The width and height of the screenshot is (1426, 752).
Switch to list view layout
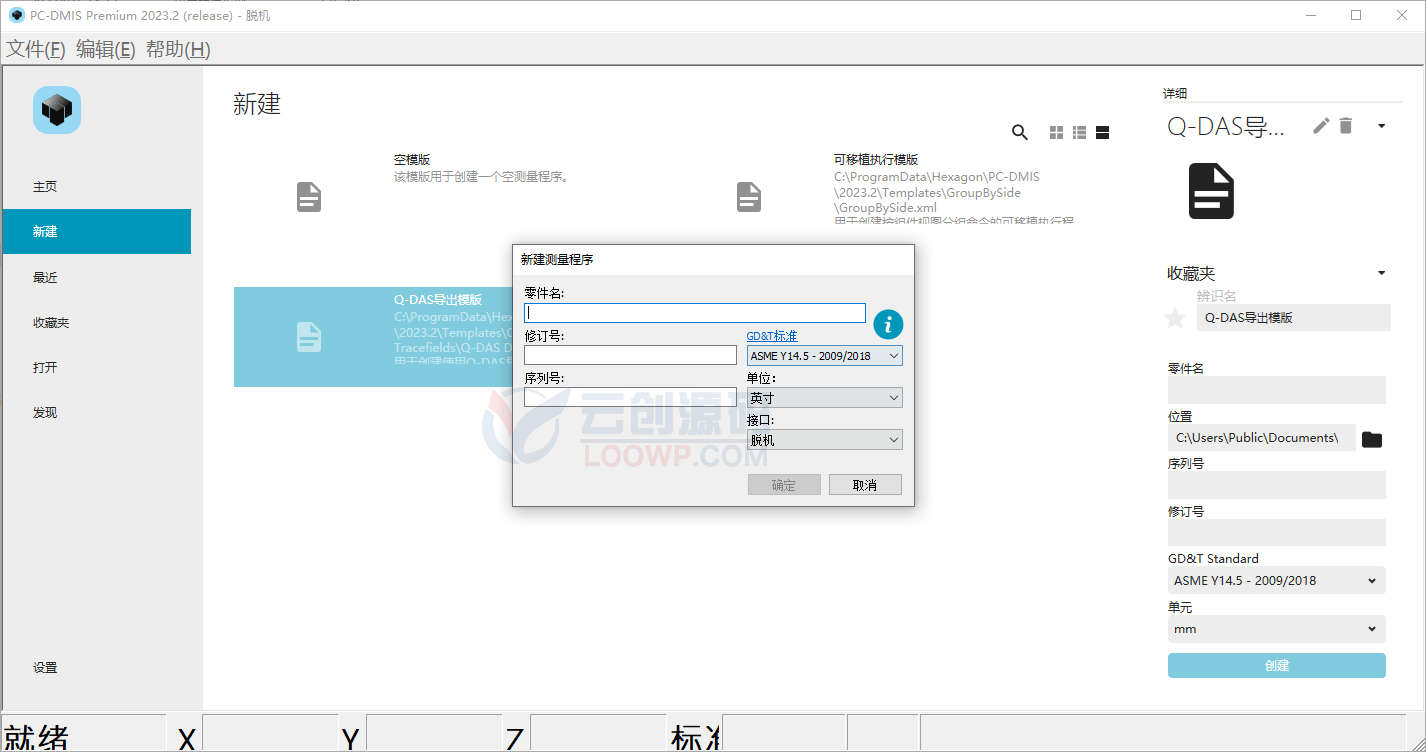coord(1079,132)
